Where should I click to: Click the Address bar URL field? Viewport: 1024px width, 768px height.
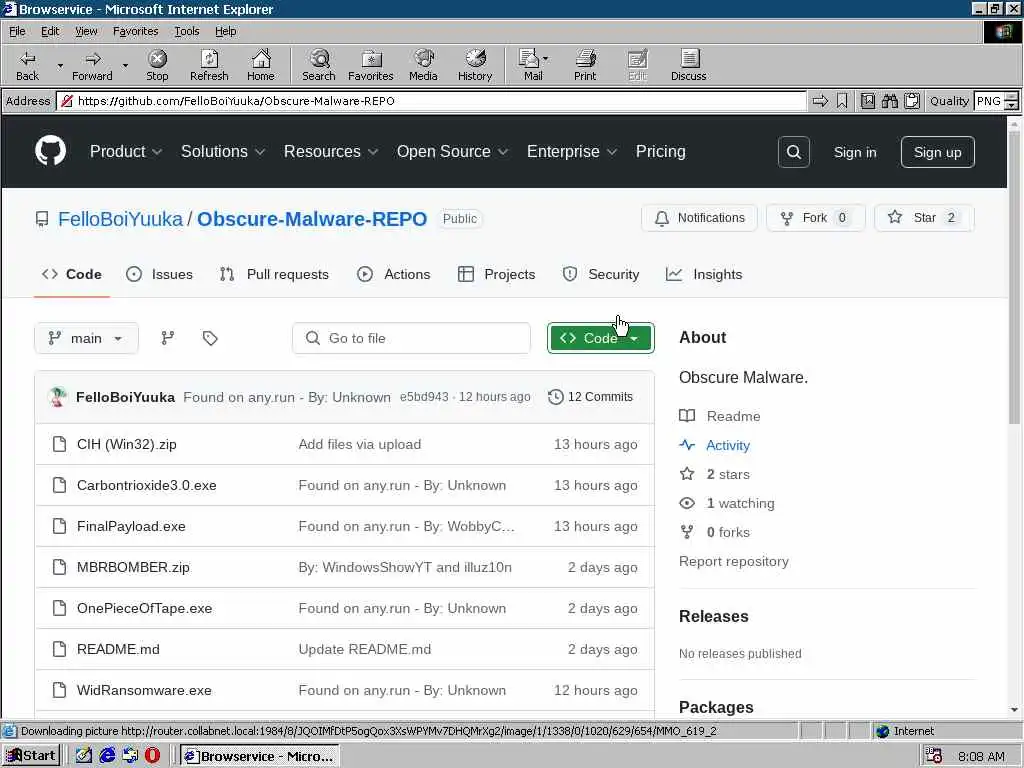pos(431,101)
